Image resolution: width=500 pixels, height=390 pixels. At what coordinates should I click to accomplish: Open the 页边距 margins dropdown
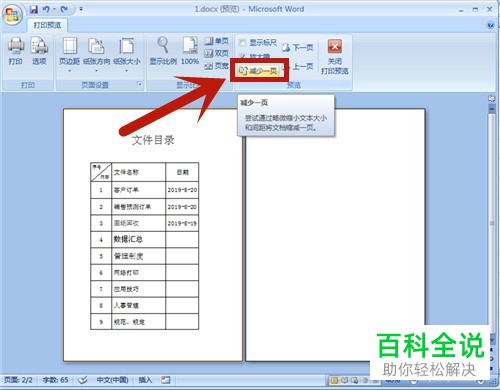[70, 55]
